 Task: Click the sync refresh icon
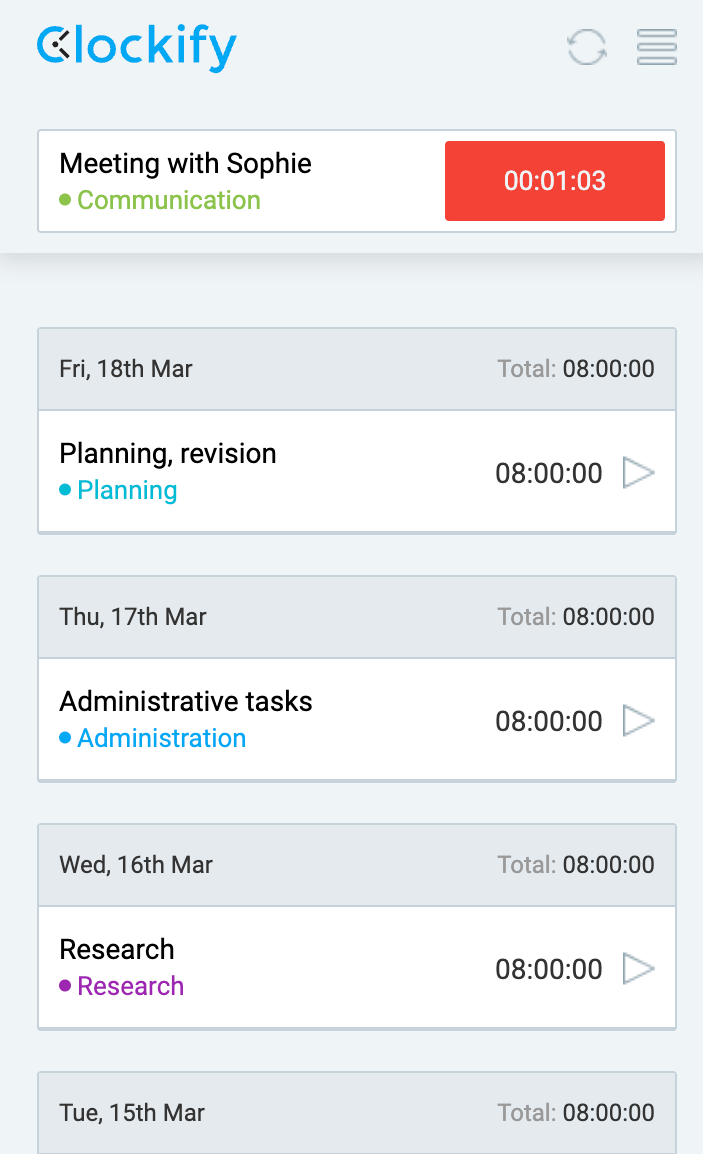[587, 47]
